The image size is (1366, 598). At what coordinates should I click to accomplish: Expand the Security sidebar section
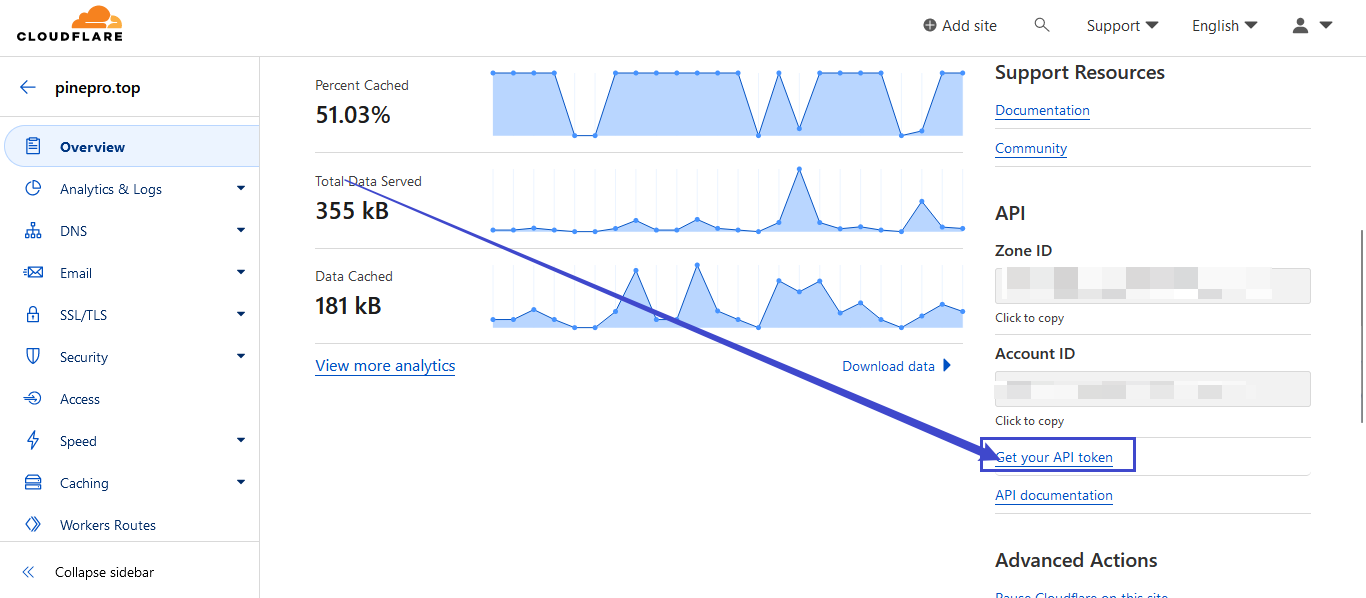[x=241, y=357]
